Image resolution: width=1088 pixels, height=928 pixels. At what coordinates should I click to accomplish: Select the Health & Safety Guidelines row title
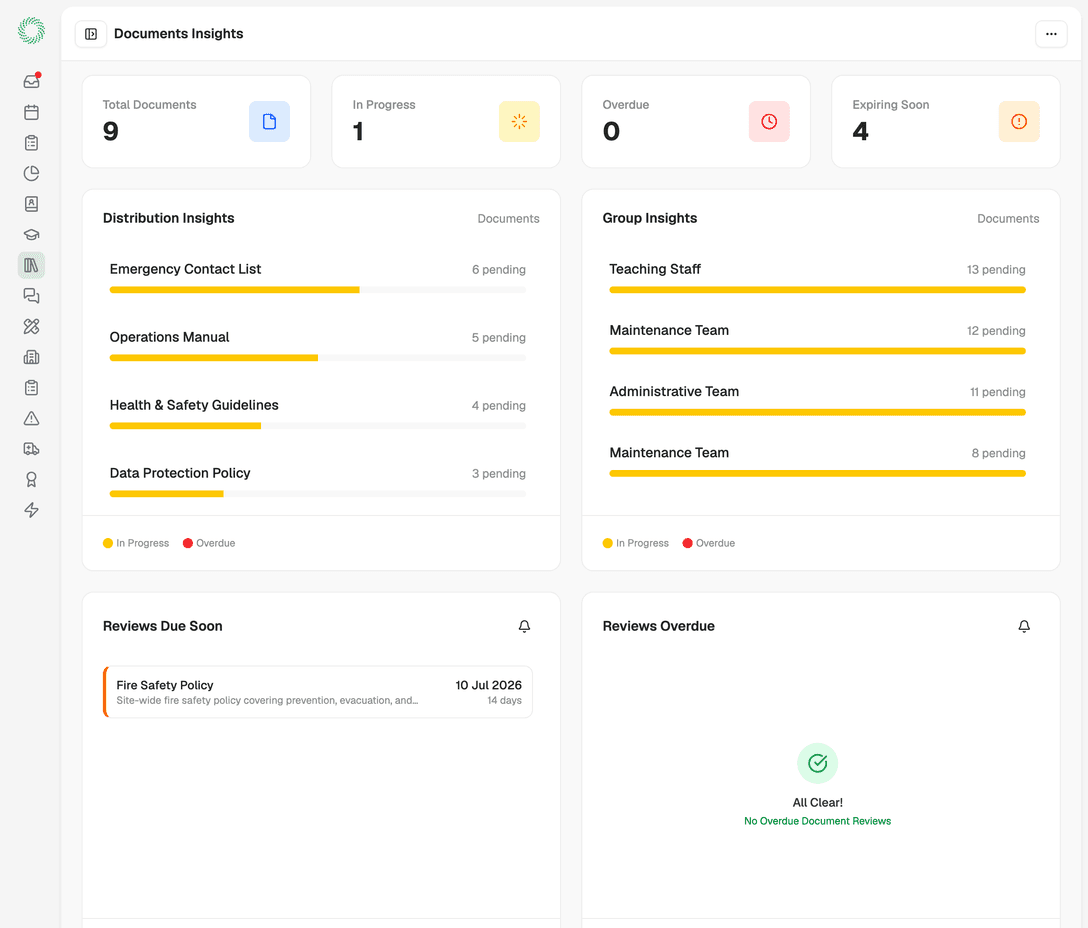[x=194, y=405]
